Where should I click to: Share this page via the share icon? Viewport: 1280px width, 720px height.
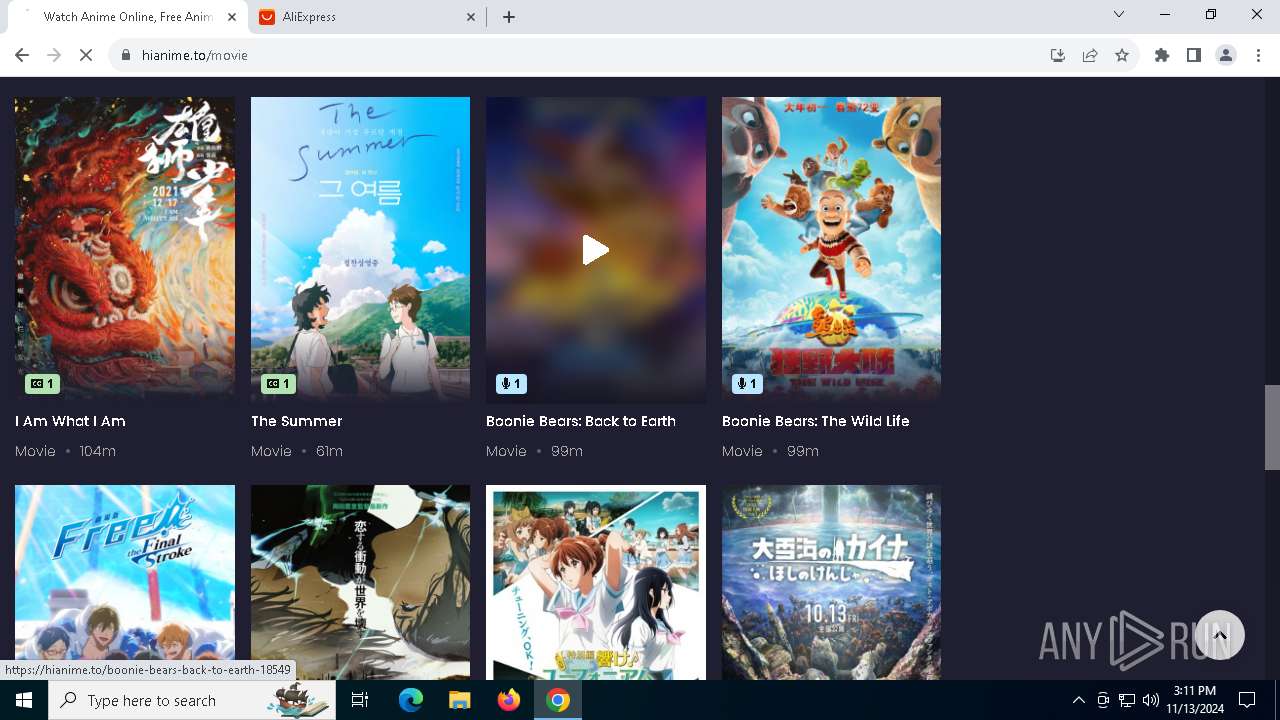pyautogui.click(x=1090, y=55)
